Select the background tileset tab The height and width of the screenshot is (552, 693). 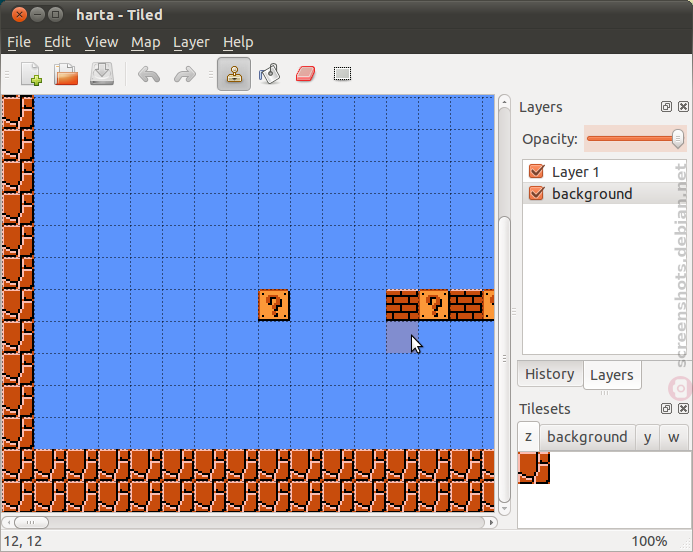(587, 437)
